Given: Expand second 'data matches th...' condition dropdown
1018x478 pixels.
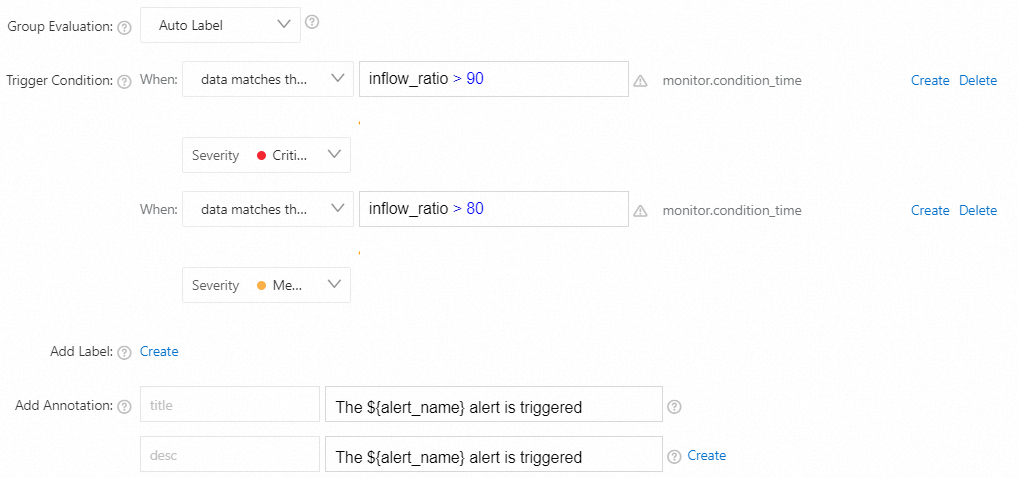Looking at the screenshot, I should [x=267, y=209].
